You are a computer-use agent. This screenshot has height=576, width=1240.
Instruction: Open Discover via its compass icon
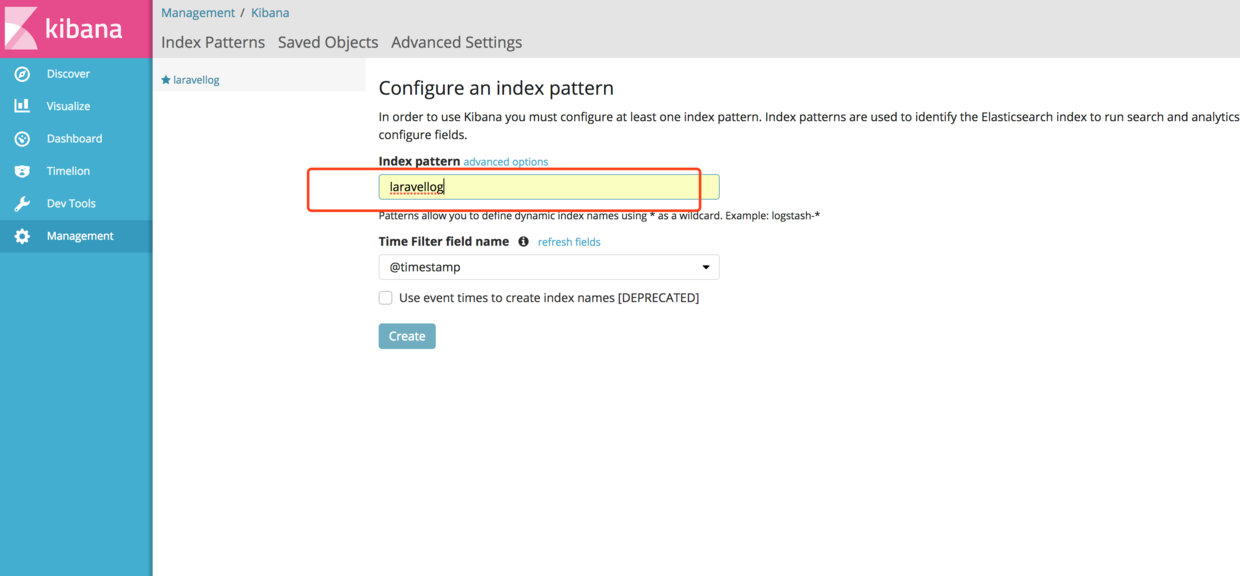tap(22, 74)
